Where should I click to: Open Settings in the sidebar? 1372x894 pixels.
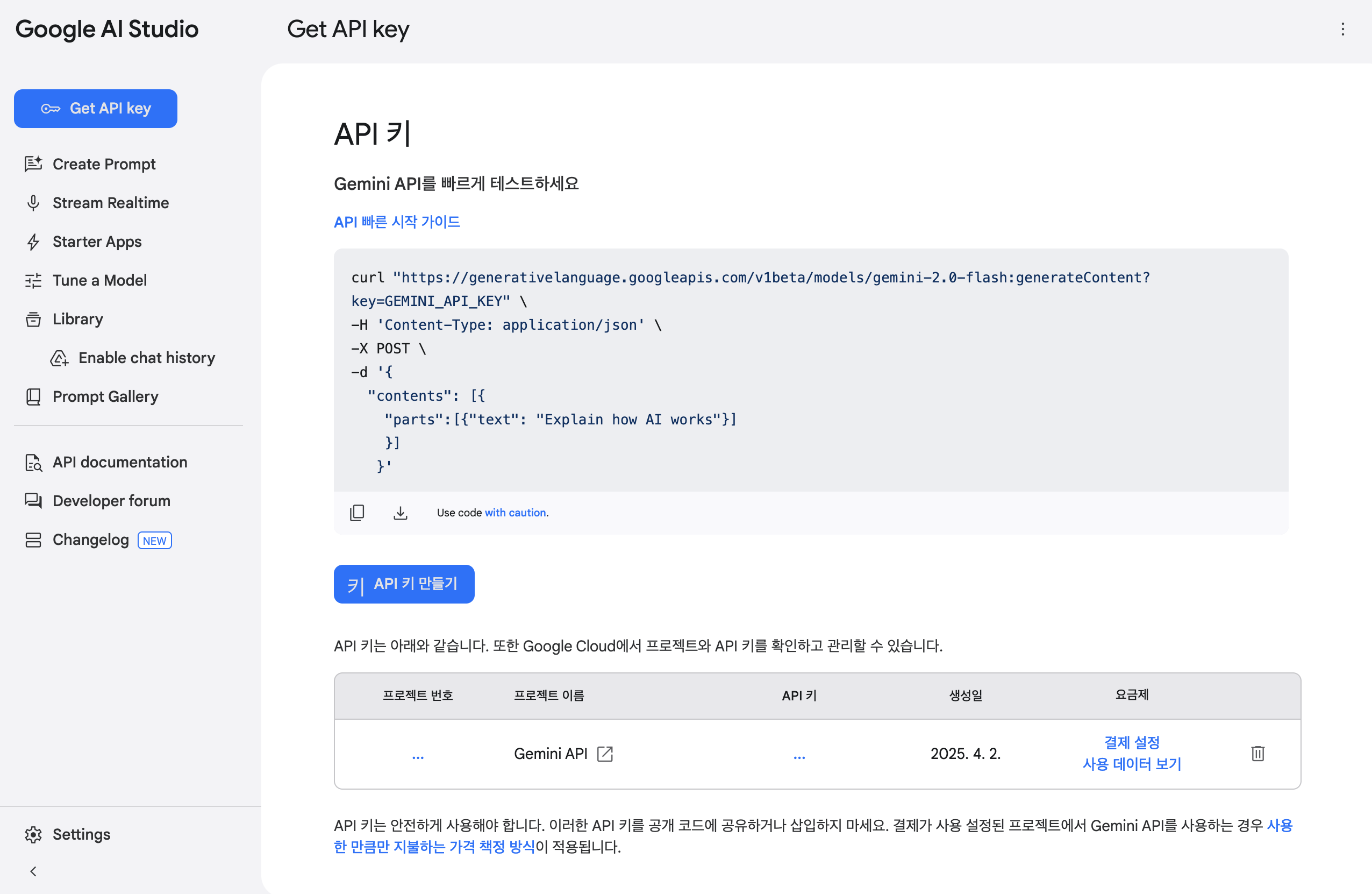pos(81,834)
